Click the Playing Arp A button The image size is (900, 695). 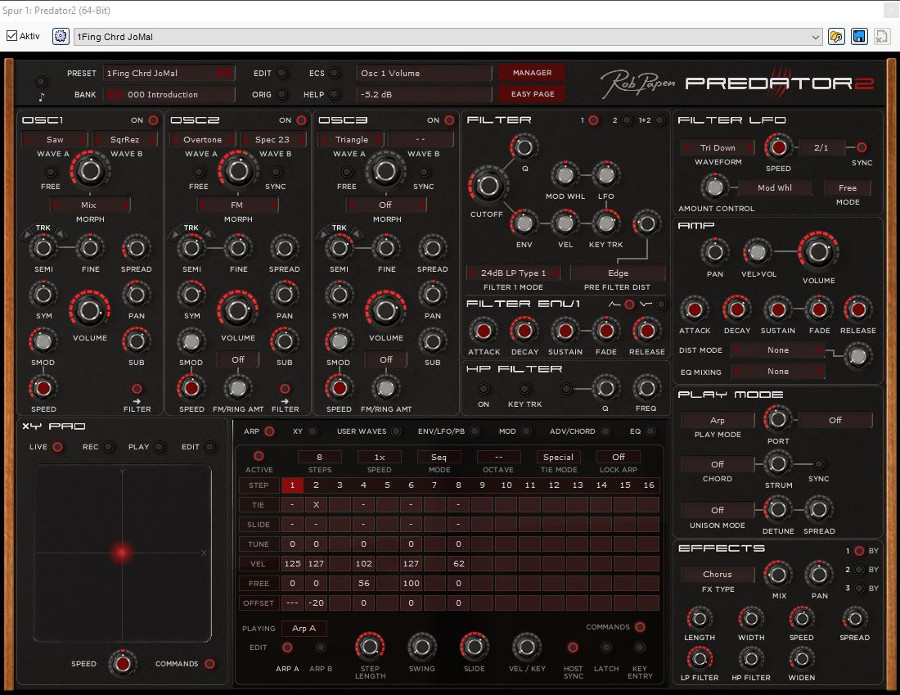(x=304, y=628)
